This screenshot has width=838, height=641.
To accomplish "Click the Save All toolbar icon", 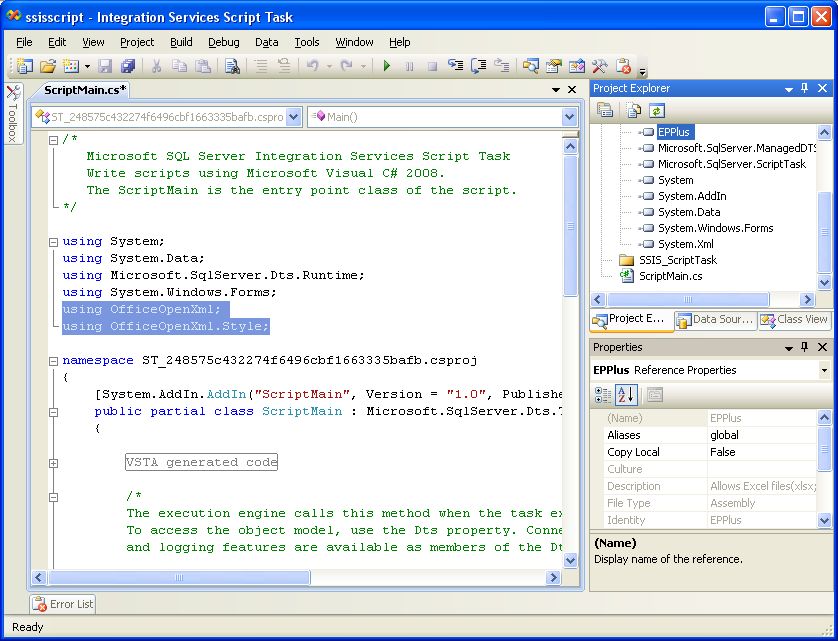I will pyautogui.click(x=128, y=67).
